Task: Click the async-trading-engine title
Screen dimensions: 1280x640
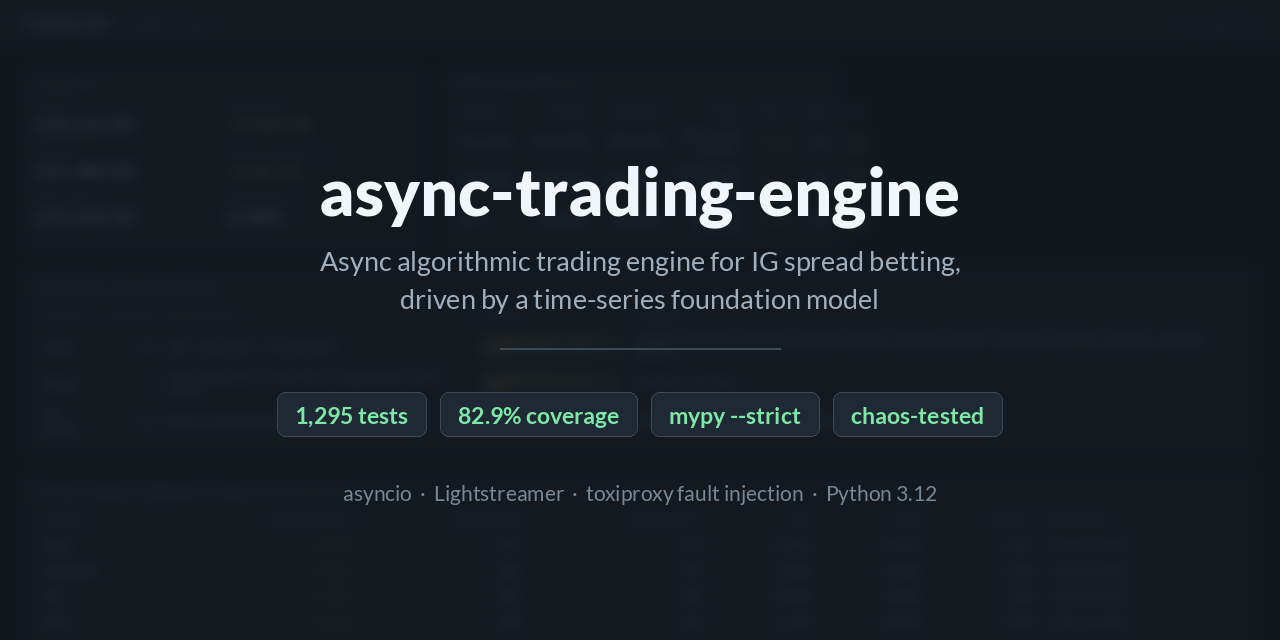Action: tap(640, 193)
